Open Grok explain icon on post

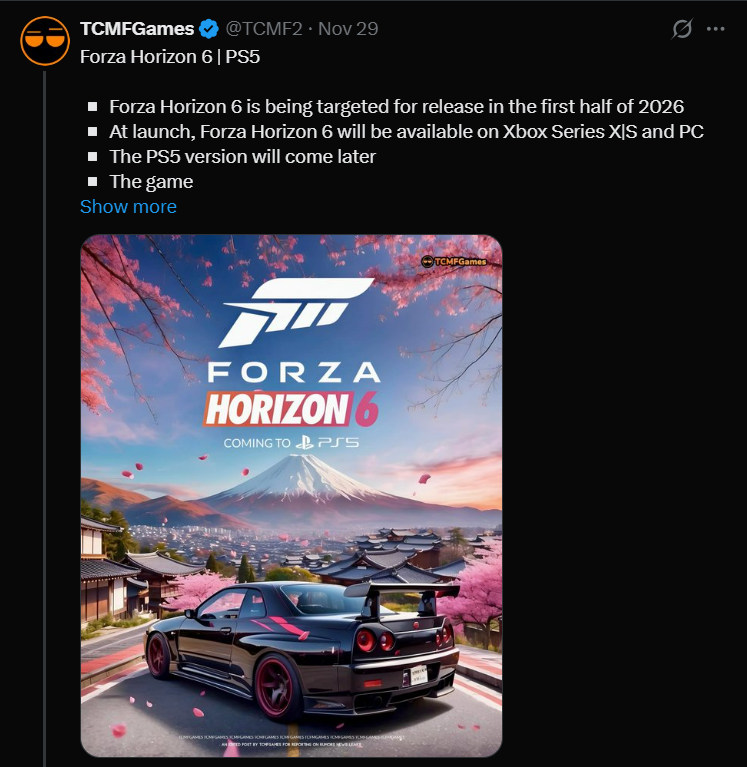coord(681,29)
